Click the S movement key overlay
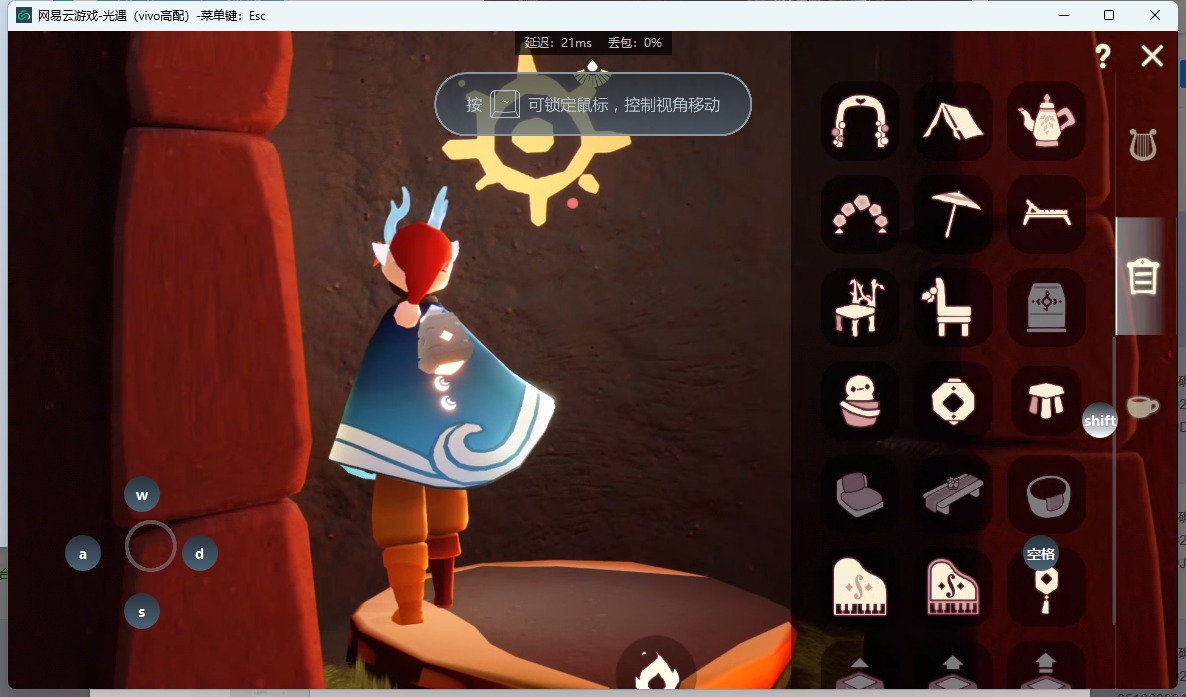 point(142,611)
